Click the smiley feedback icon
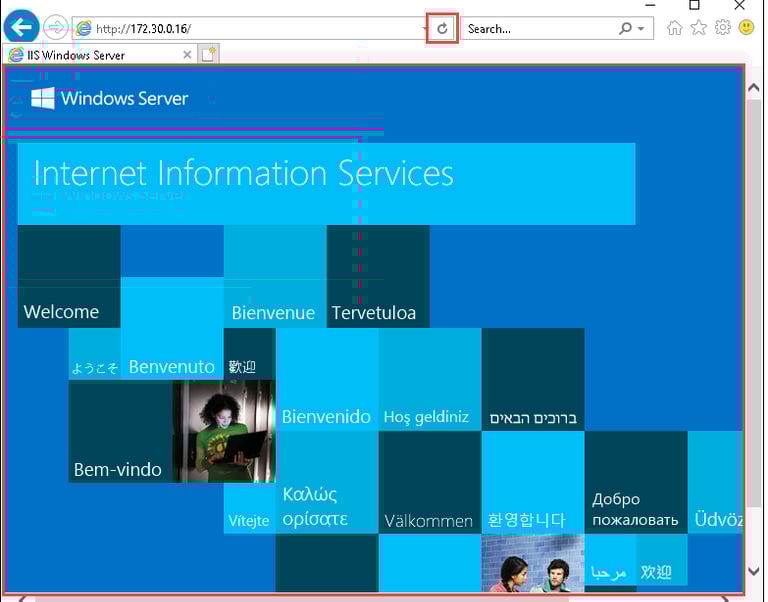Image resolution: width=768 pixels, height=602 pixels. 746,27
